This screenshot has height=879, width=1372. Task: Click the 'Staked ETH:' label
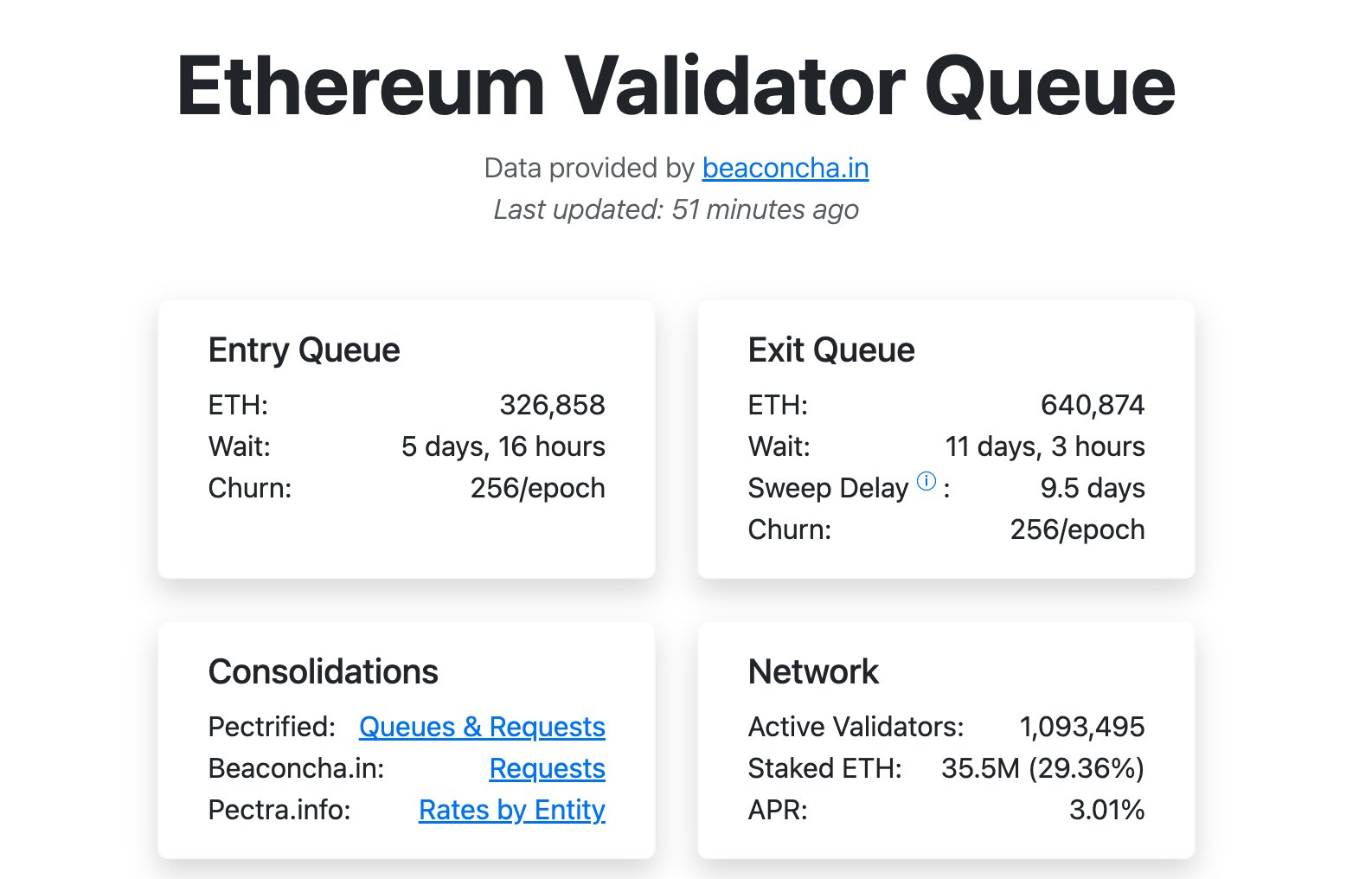pos(824,768)
